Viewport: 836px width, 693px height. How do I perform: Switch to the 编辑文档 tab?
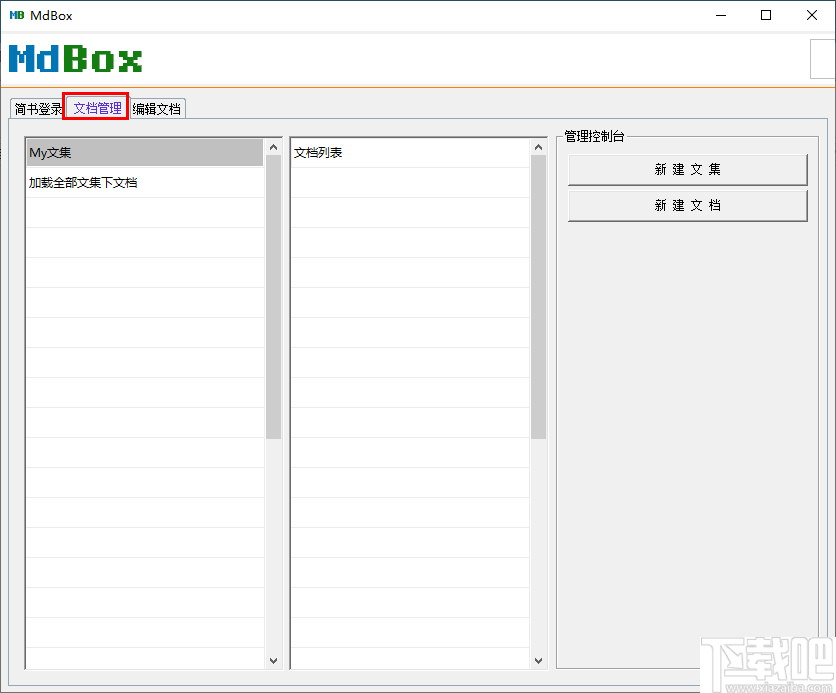[x=155, y=109]
